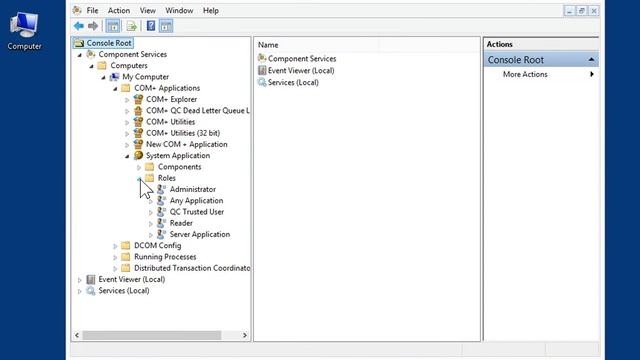
Task: Click the Console Root folder icon in tree
Action: tap(79, 43)
